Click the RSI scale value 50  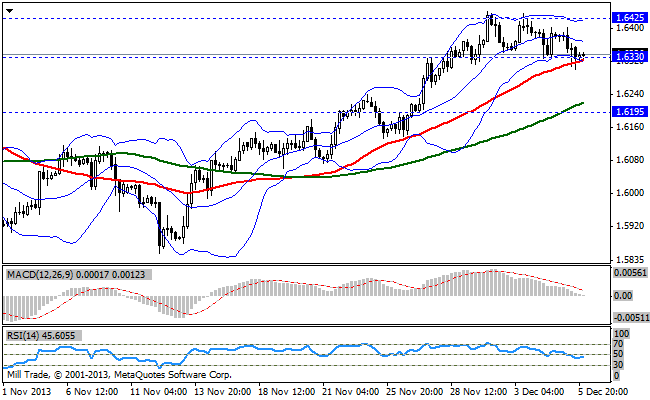coord(618,354)
